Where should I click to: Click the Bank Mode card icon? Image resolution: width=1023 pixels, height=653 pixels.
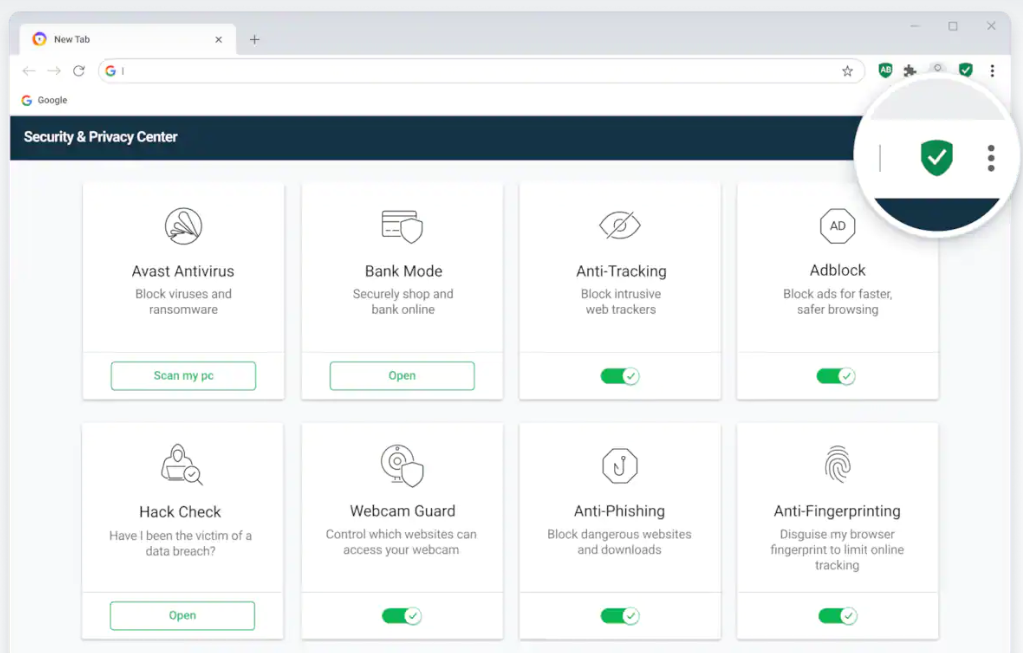pos(402,226)
